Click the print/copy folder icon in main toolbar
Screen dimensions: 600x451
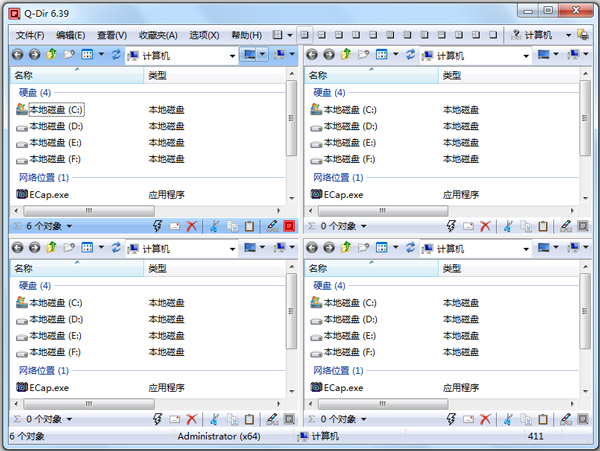point(583,35)
